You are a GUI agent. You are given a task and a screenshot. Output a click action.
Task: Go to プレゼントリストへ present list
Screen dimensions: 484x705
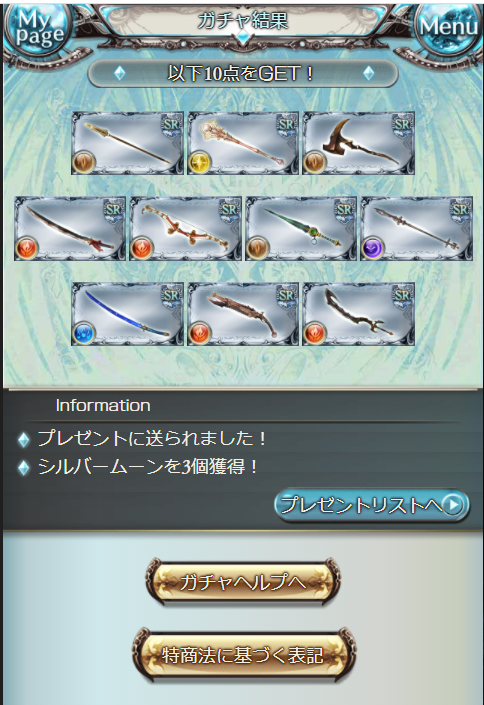(372, 505)
